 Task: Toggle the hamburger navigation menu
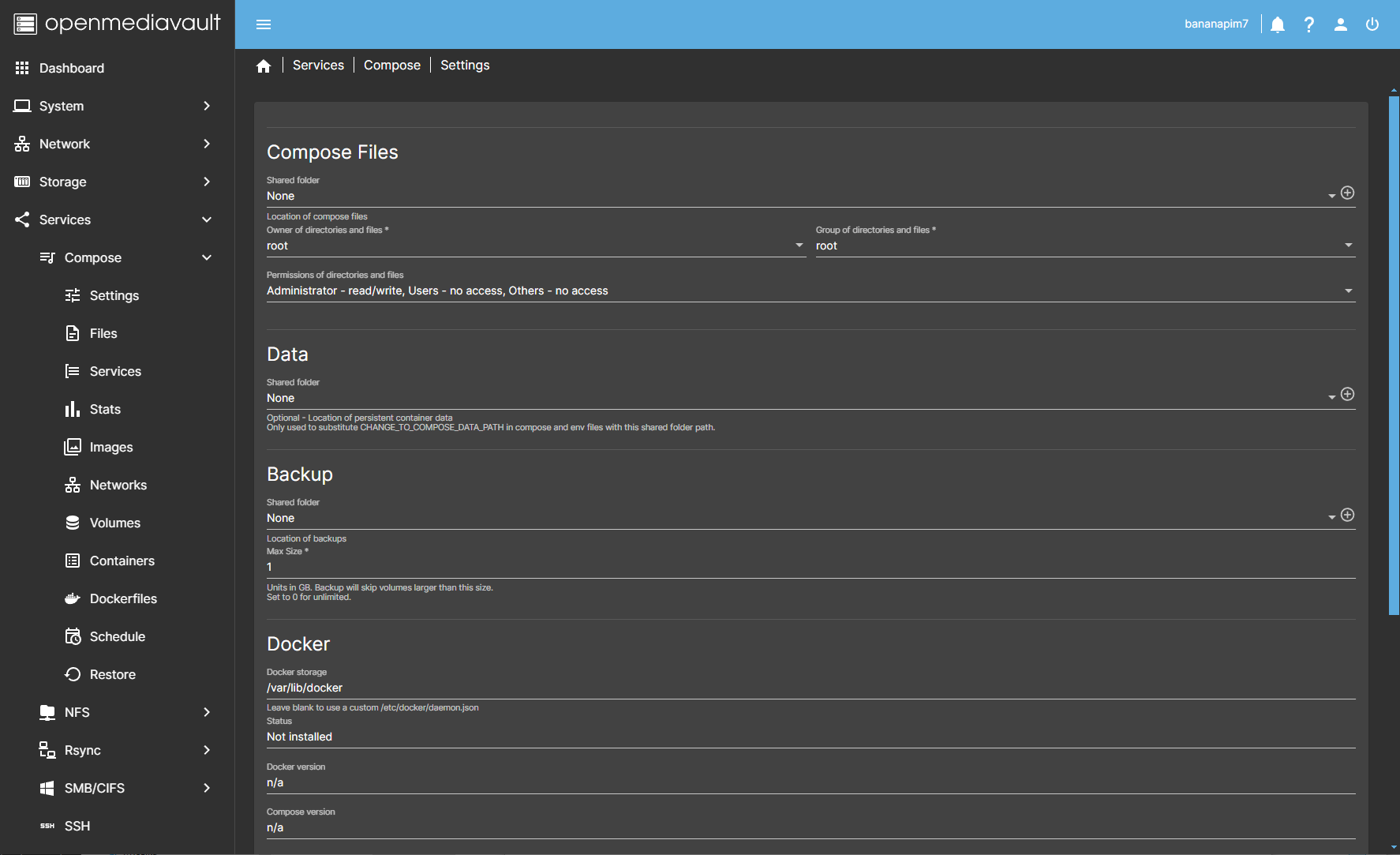point(264,24)
